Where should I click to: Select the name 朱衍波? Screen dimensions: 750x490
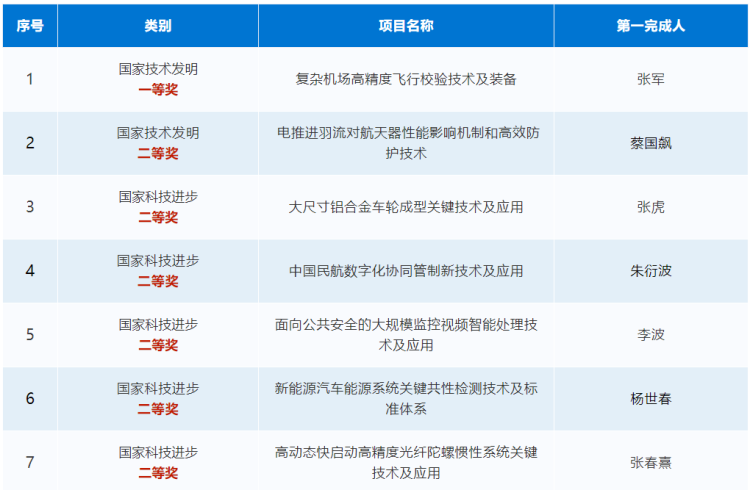[x=651, y=271]
